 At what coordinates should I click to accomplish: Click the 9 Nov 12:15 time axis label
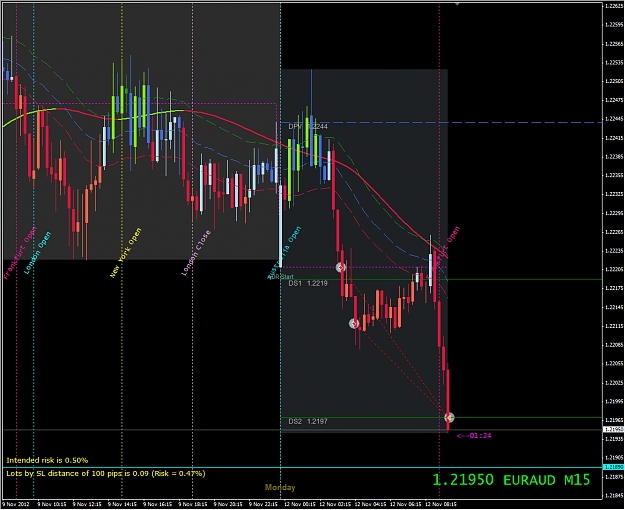tap(87, 504)
